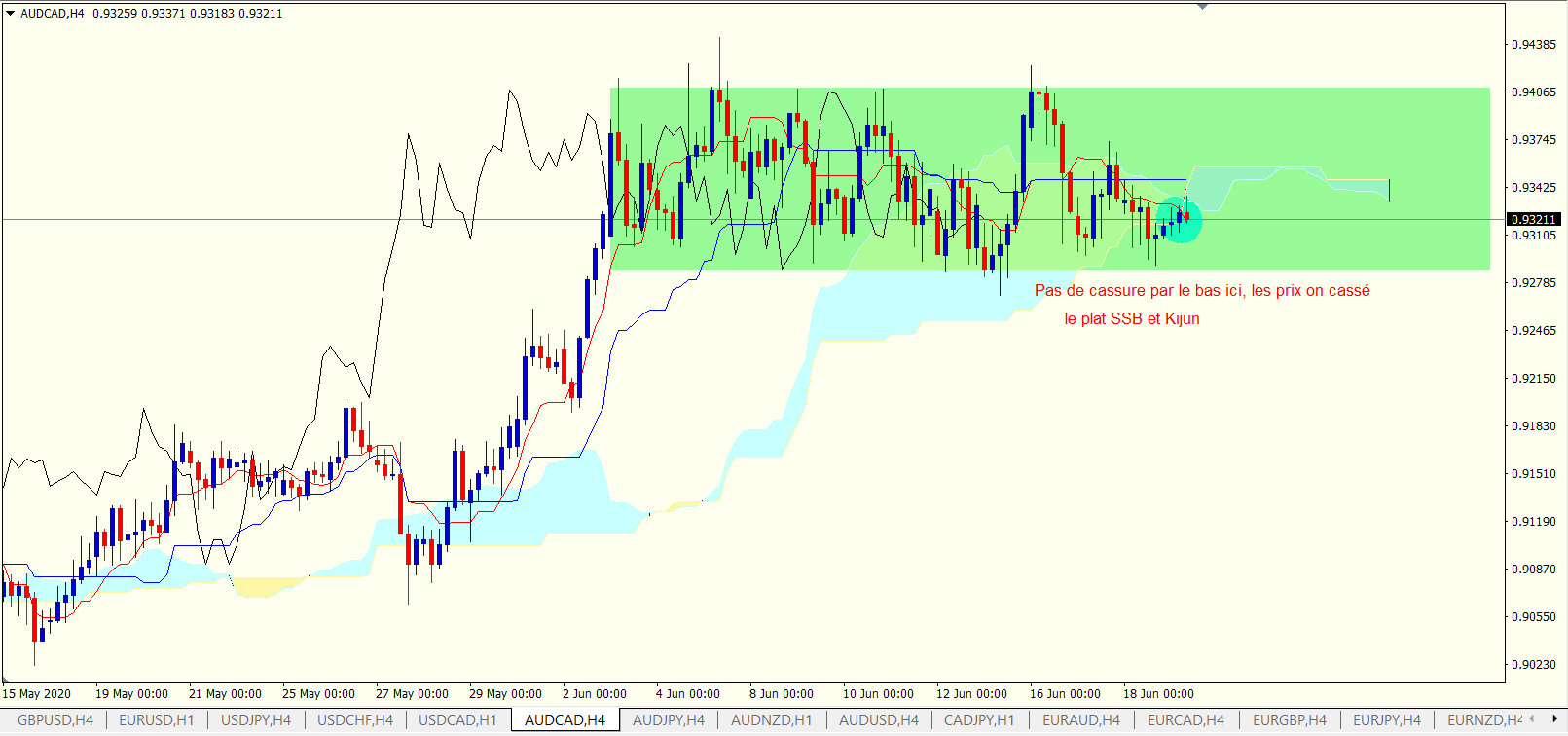The height and width of the screenshot is (736, 1568).
Task: Switch to the CADJPY,H1 chart tab
Action: click(x=979, y=720)
